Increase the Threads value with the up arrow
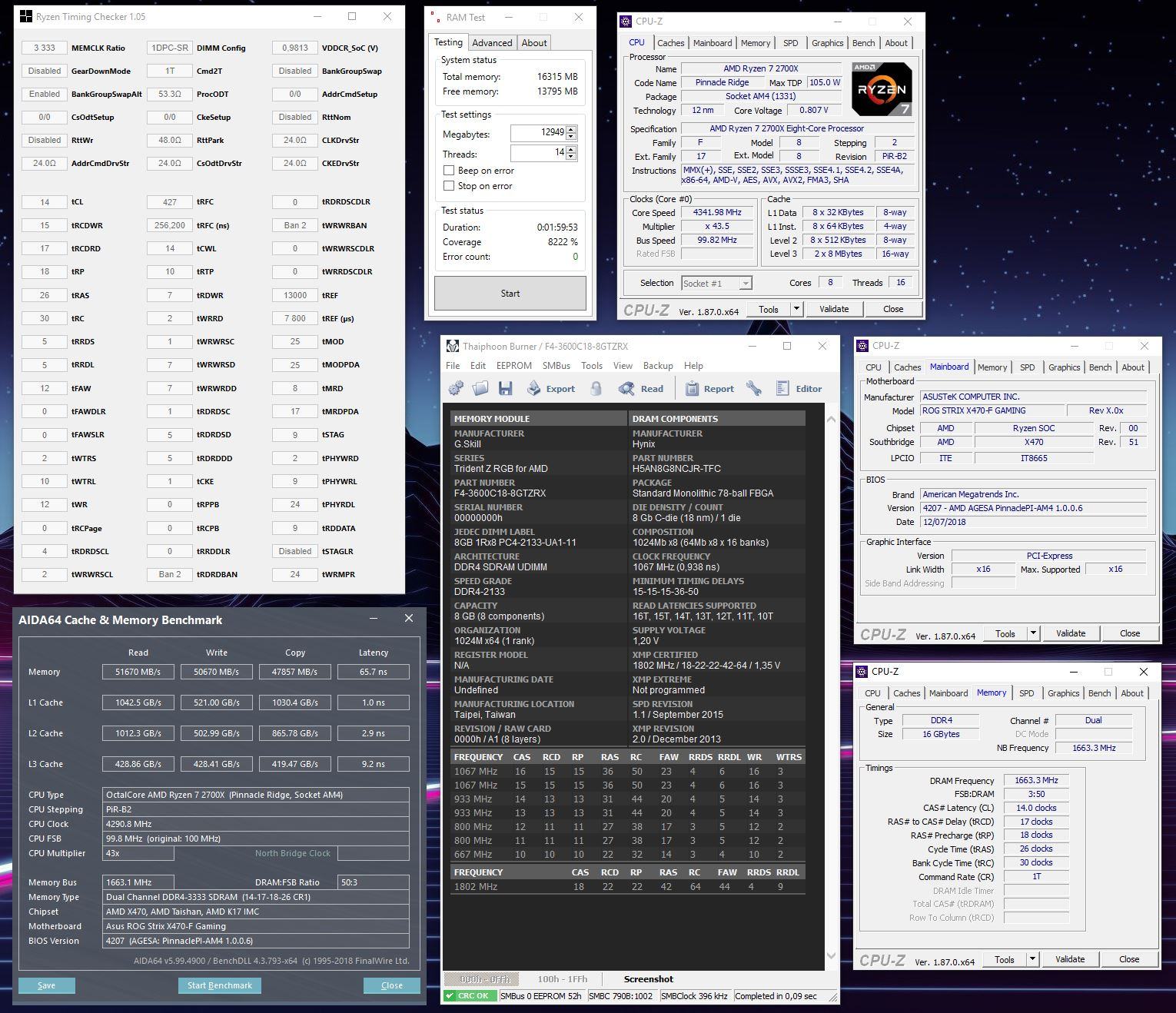Viewport: 1176px width, 1013px height. pos(571,150)
